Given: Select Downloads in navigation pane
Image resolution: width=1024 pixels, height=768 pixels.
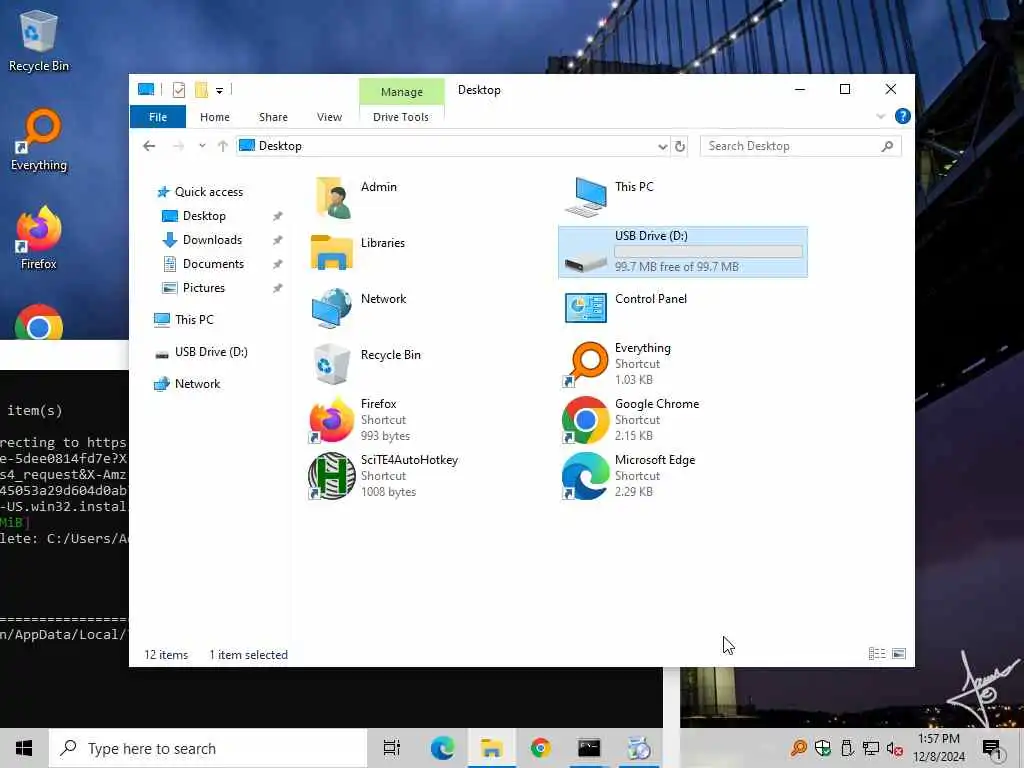Looking at the screenshot, I should (202, 240).
